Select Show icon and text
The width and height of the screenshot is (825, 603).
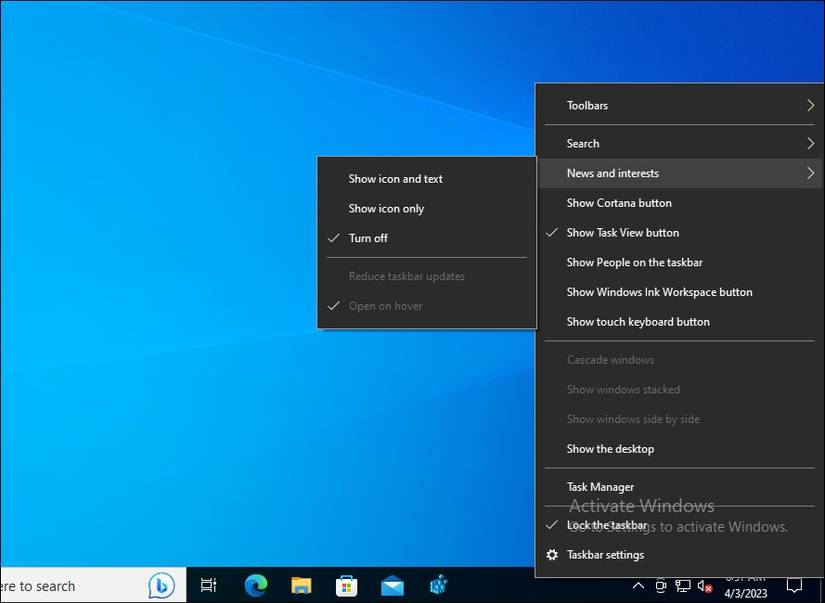(x=427, y=179)
